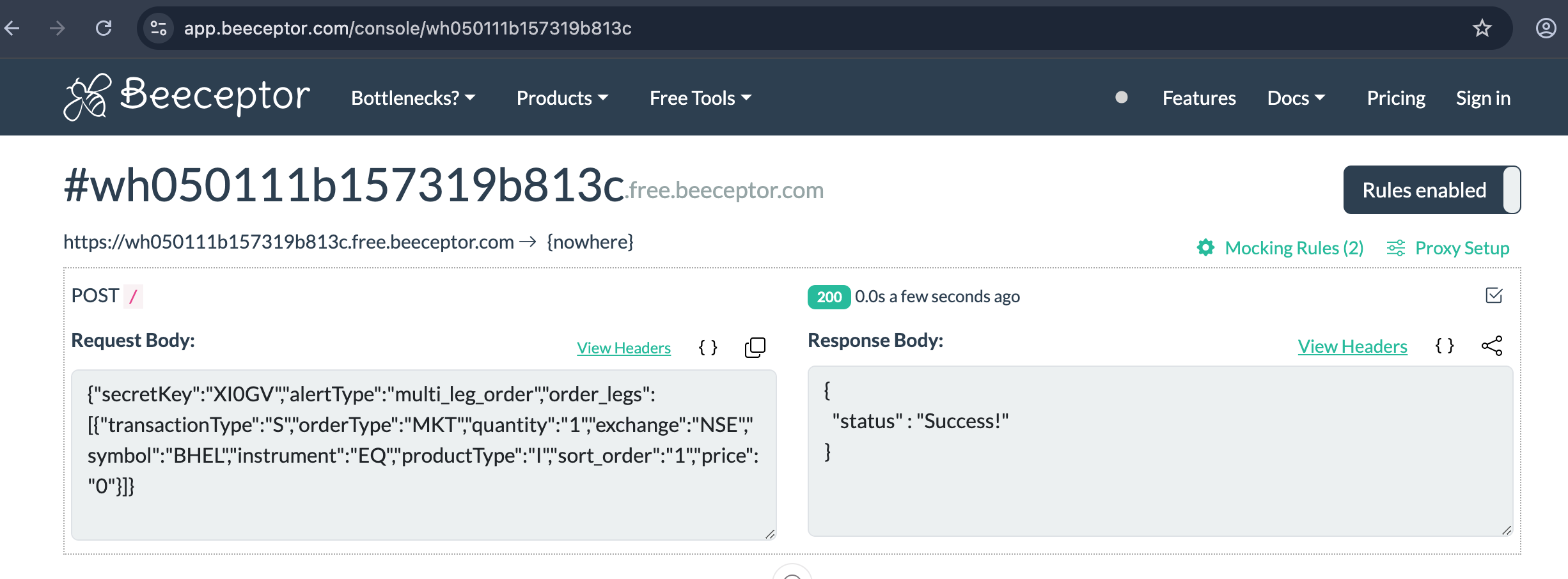Image resolution: width=1568 pixels, height=579 pixels.
Task: Click the Beeceptor wordmark text
Action: 215,96
